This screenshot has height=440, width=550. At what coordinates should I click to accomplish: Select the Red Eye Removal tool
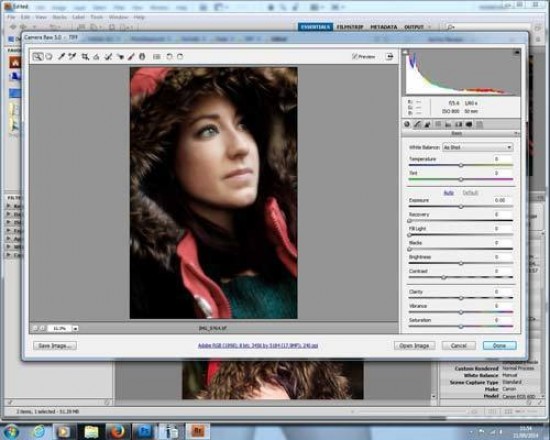[120, 56]
